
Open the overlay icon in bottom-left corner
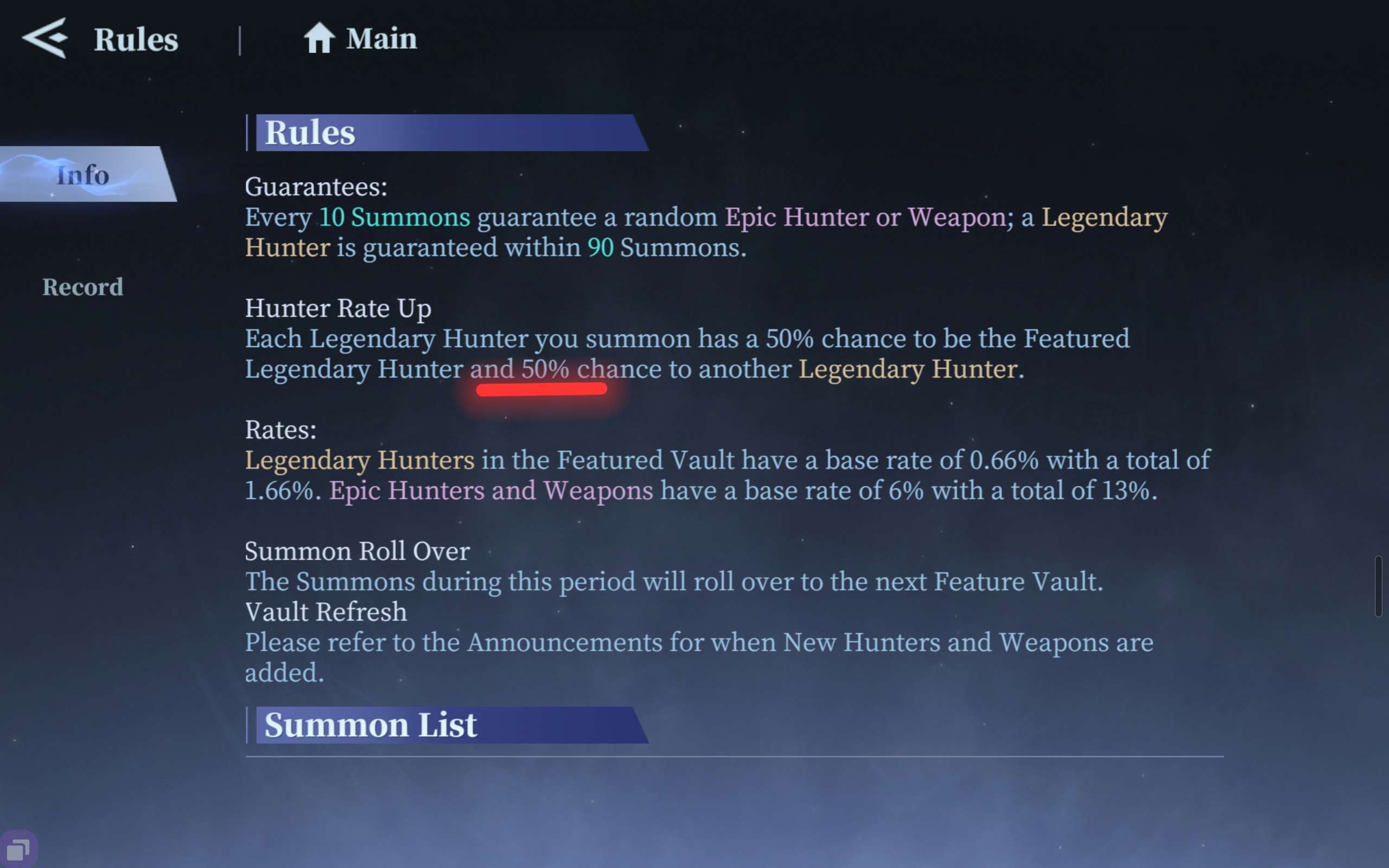point(18,849)
